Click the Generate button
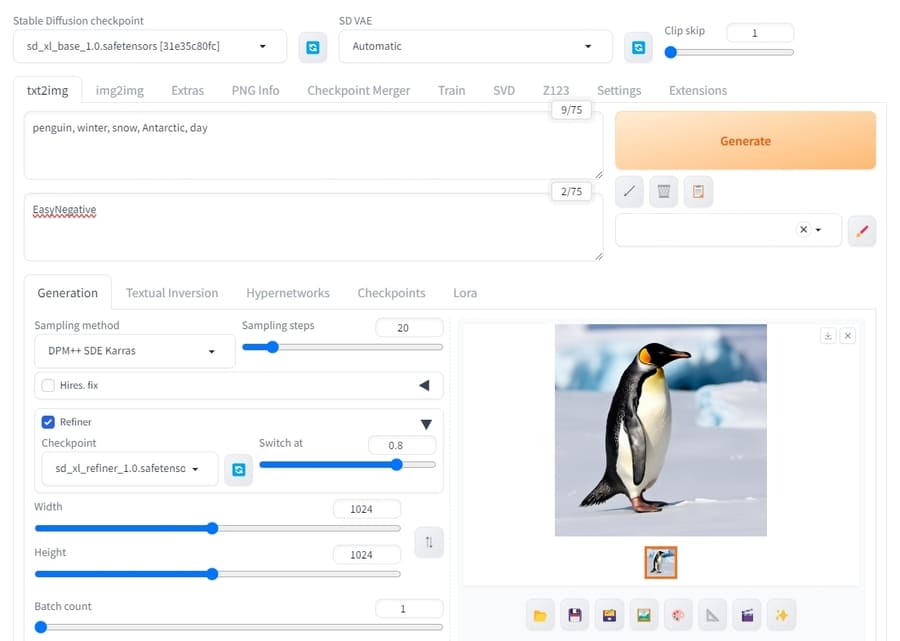The height and width of the screenshot is (641, 900). pos(745,141)
